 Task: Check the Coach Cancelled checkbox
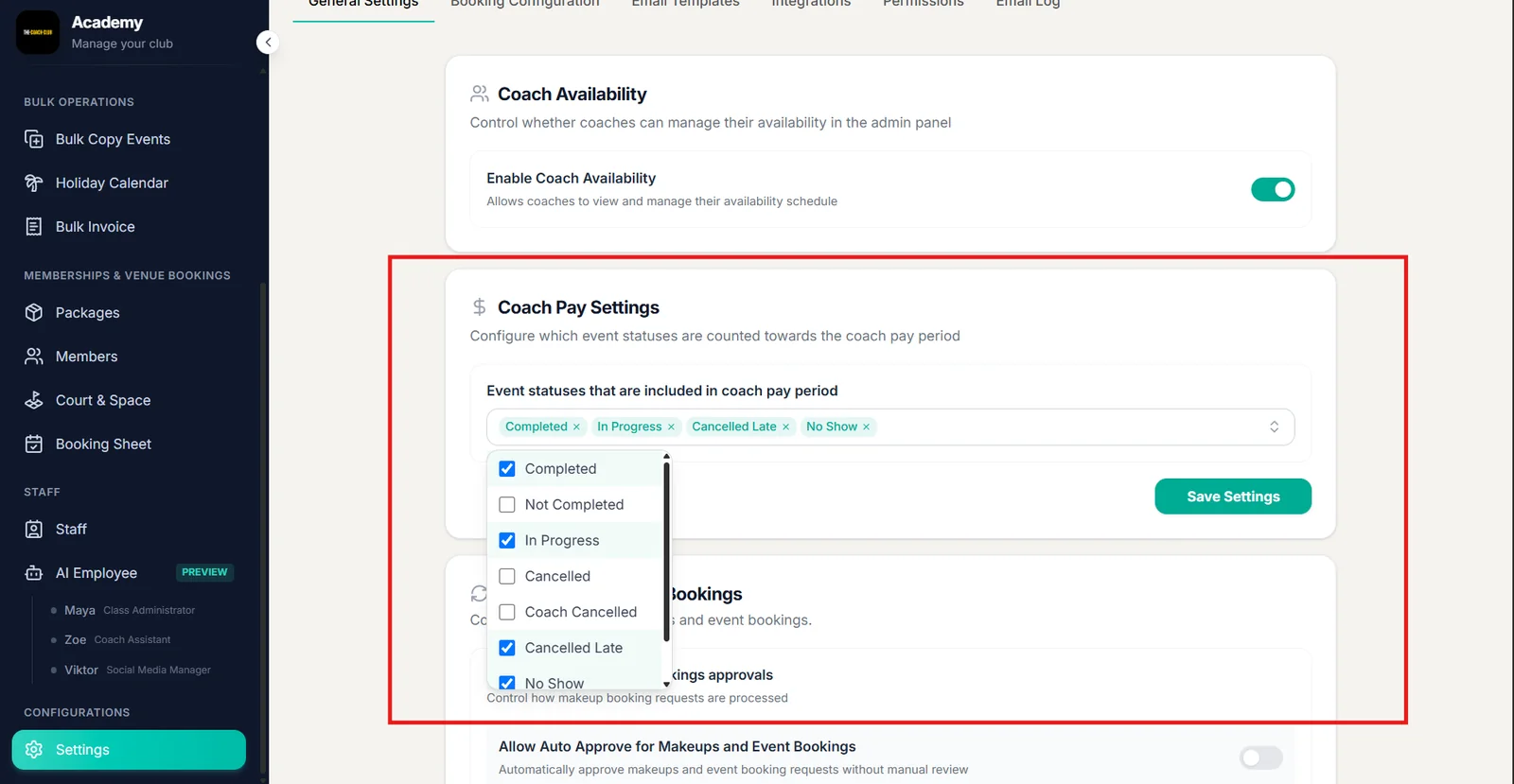(507, 612)
